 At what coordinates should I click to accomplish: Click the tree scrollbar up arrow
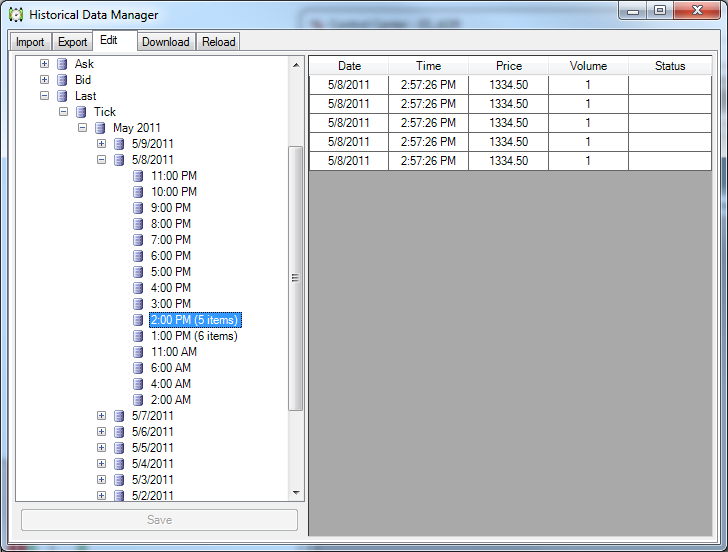296,65
